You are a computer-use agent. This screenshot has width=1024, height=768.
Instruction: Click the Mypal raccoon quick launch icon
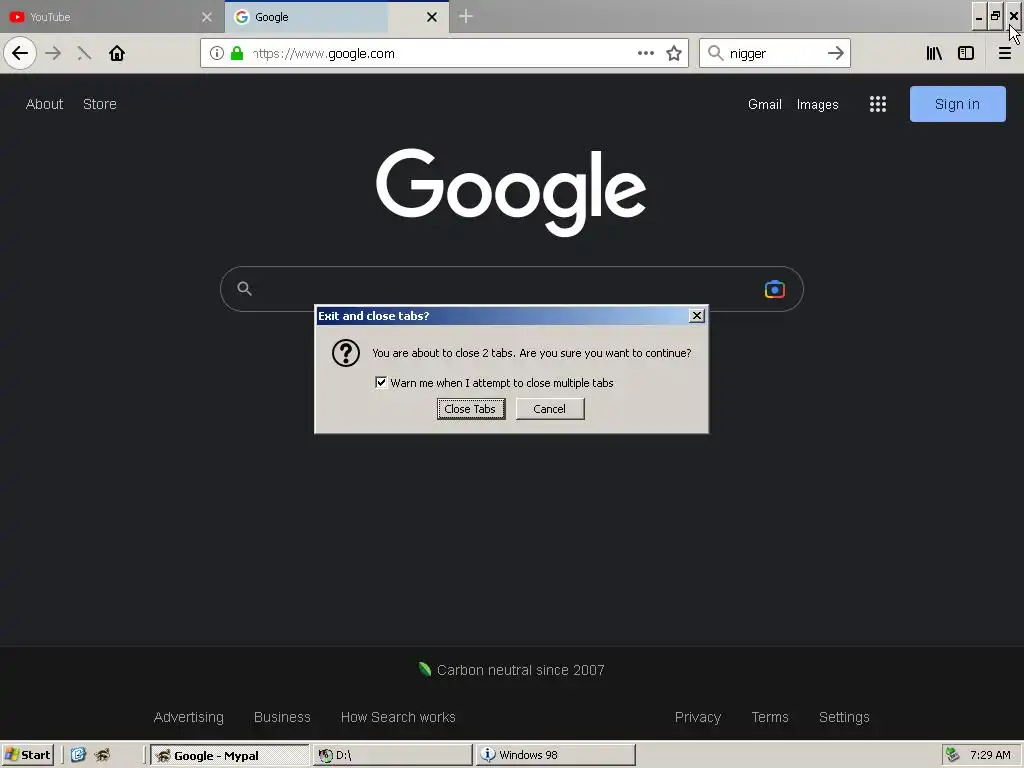click(x=102, y=755)
